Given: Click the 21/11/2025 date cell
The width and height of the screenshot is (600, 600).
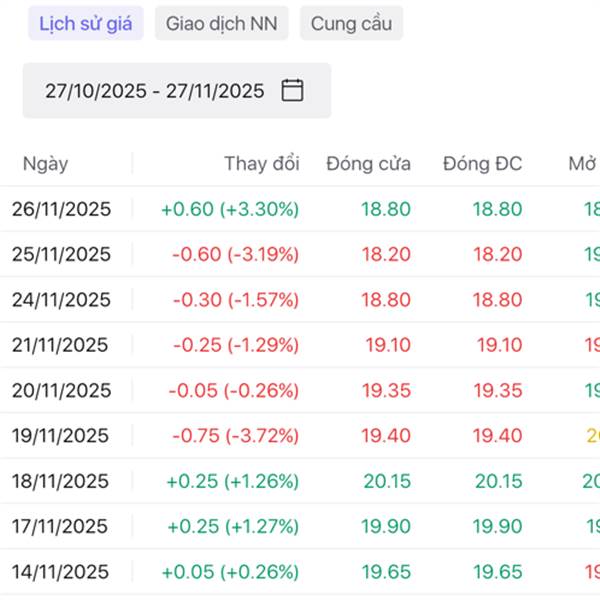Looking at the screenshot, I should pos(60,345).
